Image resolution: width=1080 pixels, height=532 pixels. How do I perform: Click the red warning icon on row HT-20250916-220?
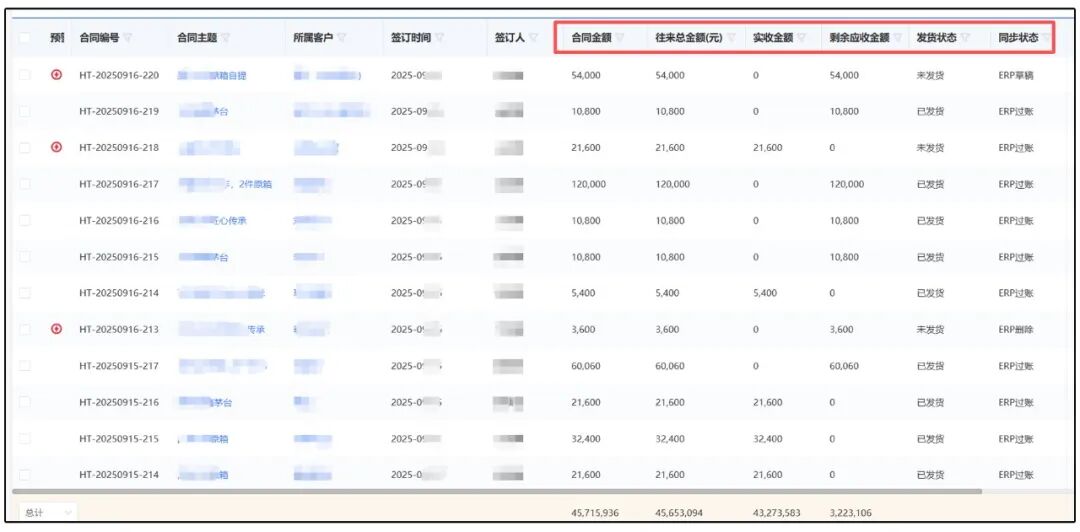pos(57,75)
